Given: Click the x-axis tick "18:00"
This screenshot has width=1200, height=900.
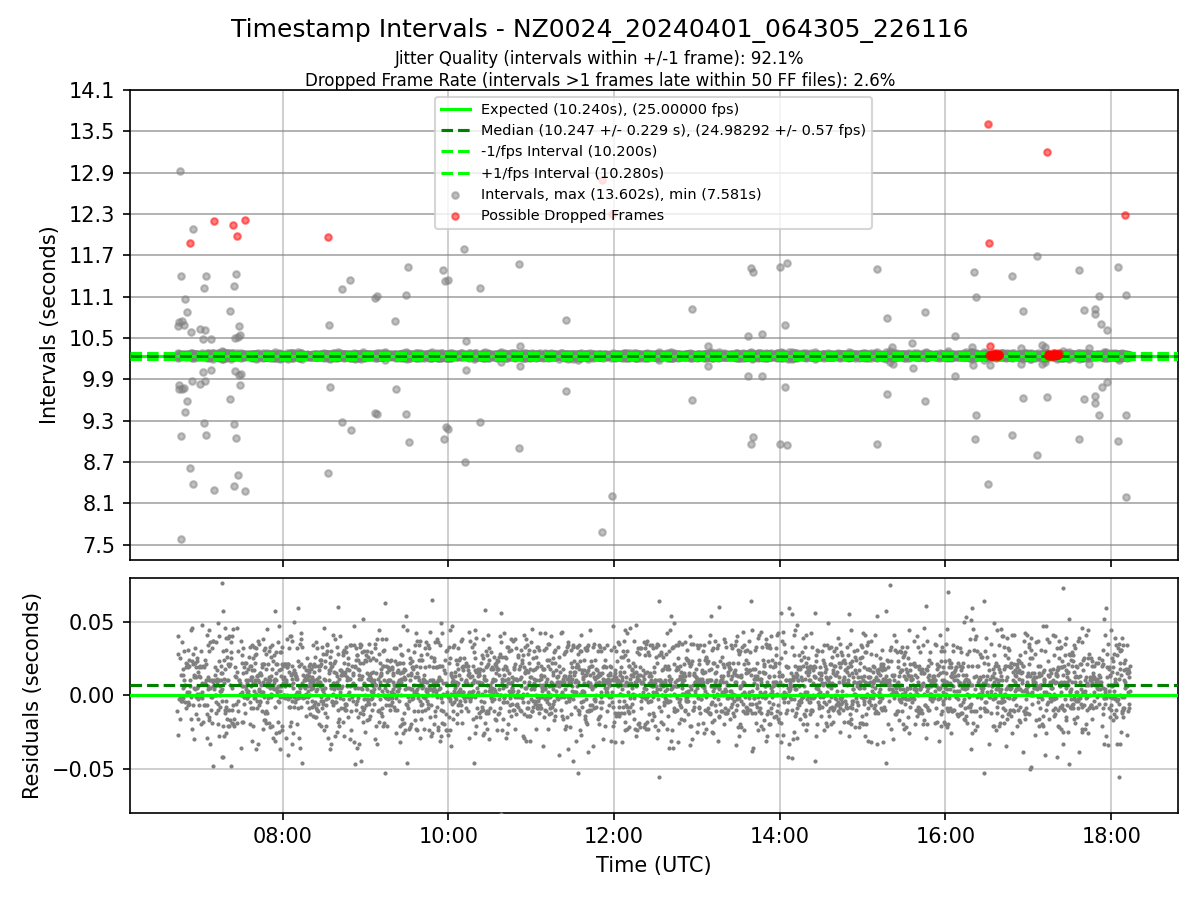Looking at the screenshot, I should [x=1111, y=835].
